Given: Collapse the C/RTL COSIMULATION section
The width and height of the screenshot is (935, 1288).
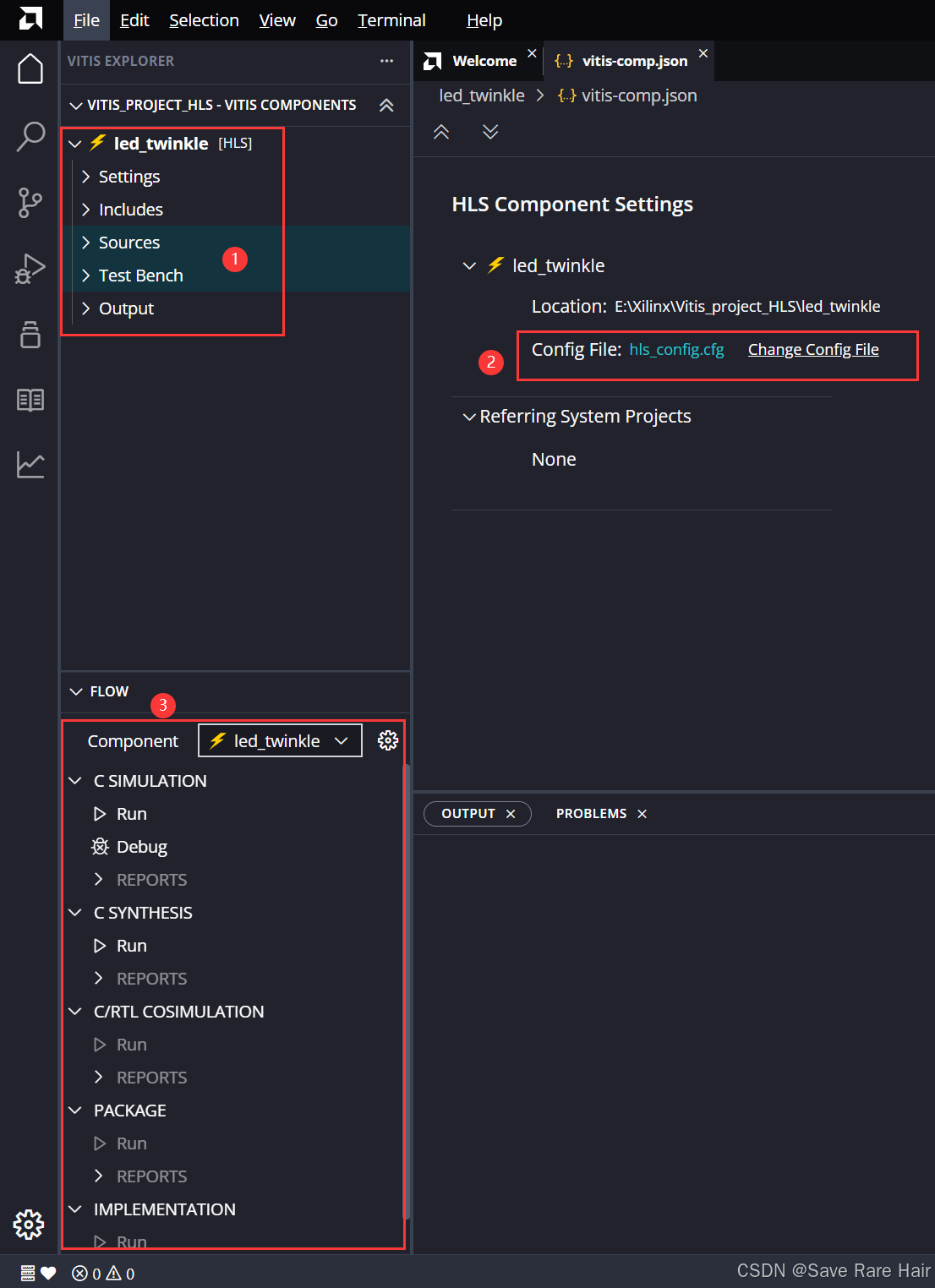Looking at the screenshot, I should (x=75, y=1012).
